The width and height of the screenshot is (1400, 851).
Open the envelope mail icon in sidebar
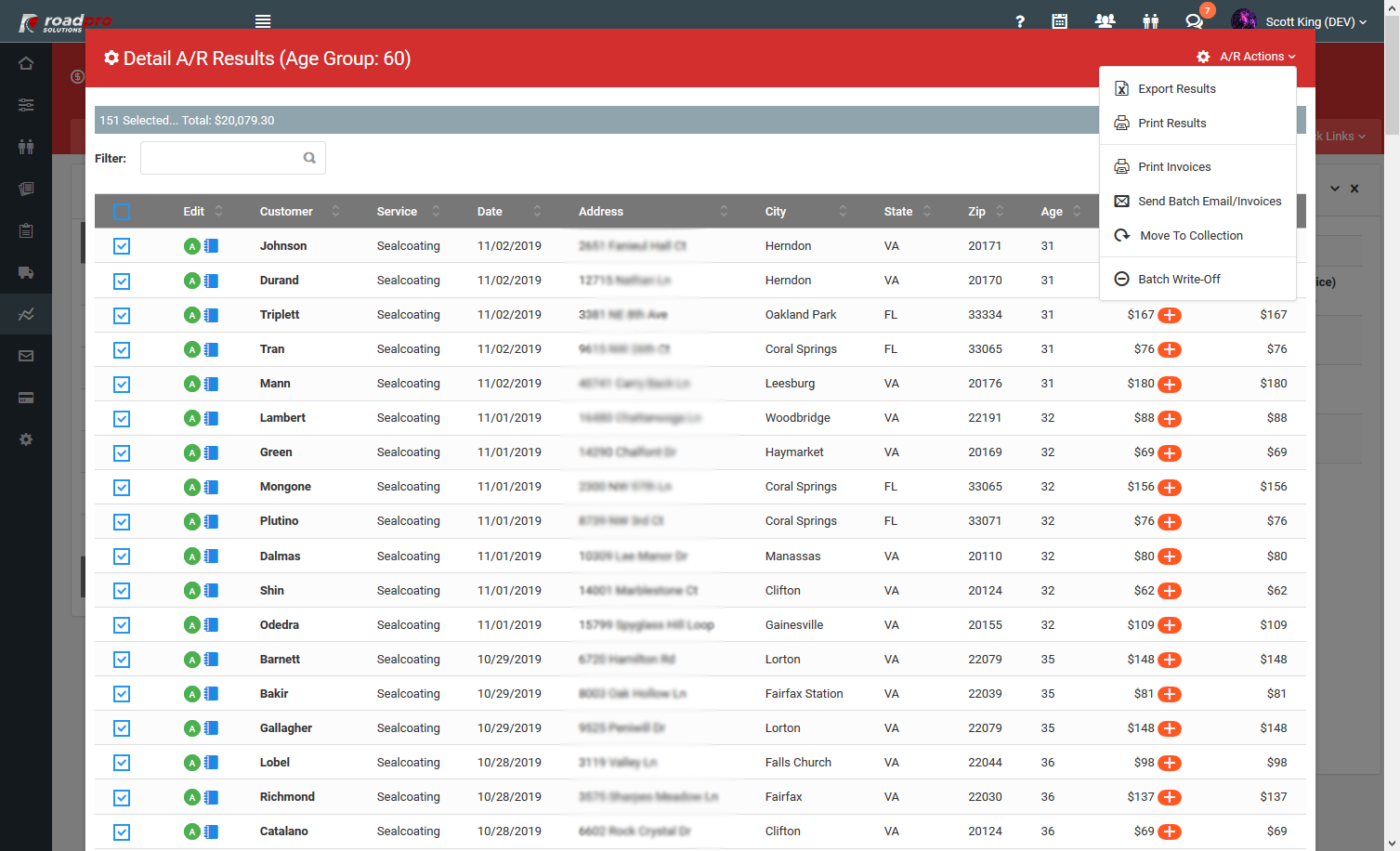click(26, 356)
